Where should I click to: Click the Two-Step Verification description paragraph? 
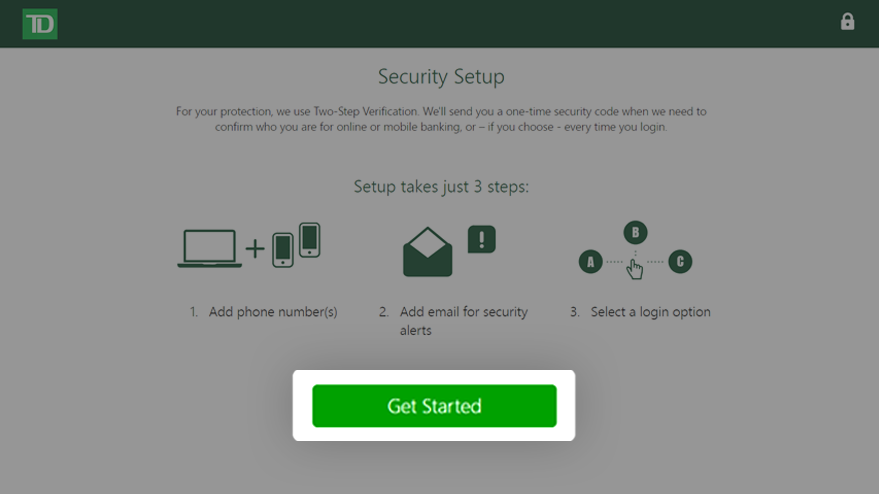click(x=441, y=119)
